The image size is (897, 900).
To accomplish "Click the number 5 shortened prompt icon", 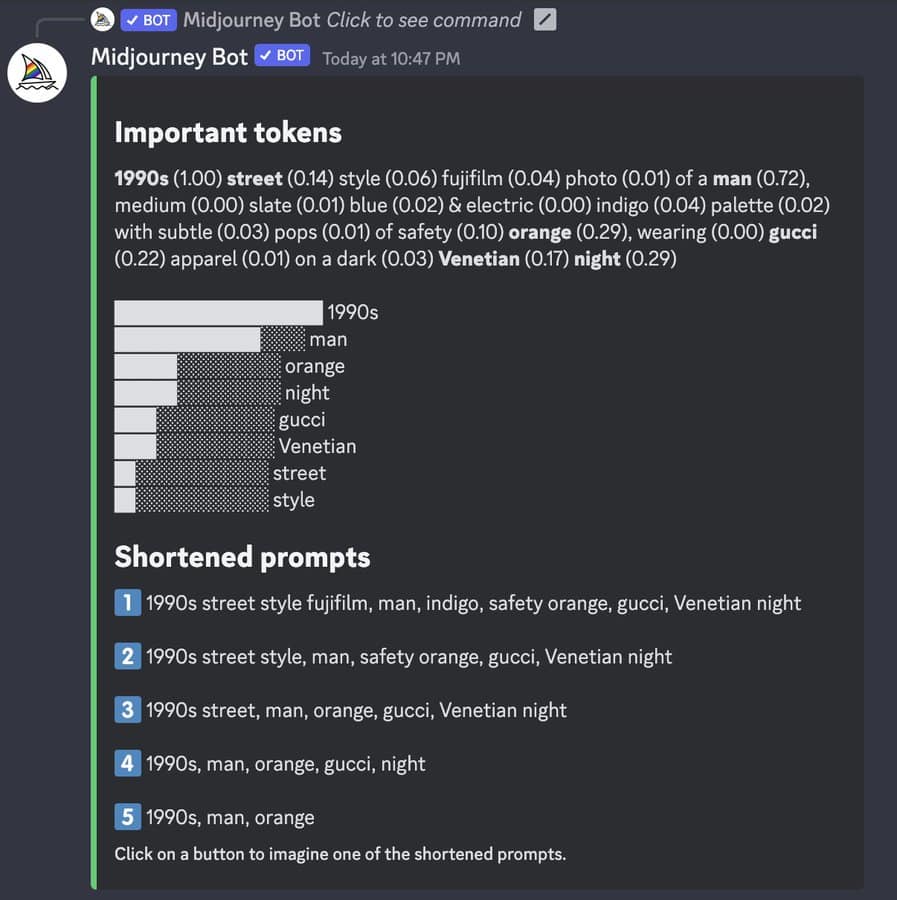I will click(127, 817).
